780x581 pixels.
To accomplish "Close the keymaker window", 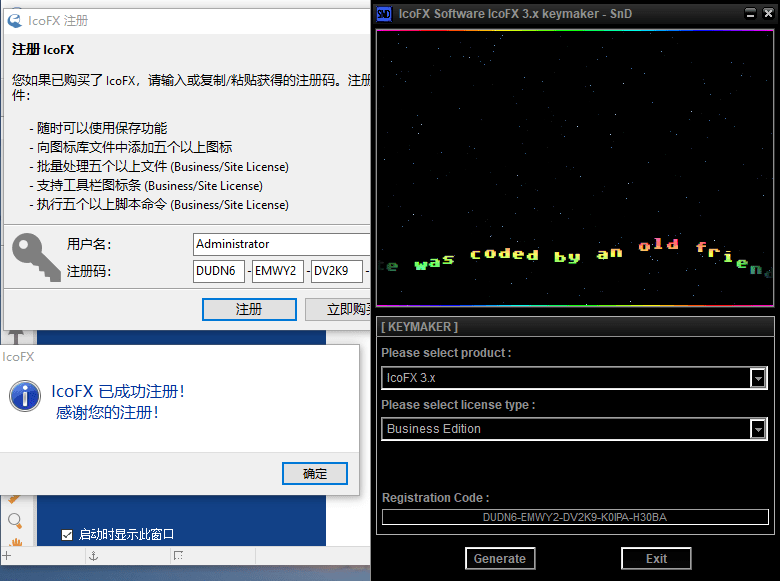I will (x=768, y=13).
